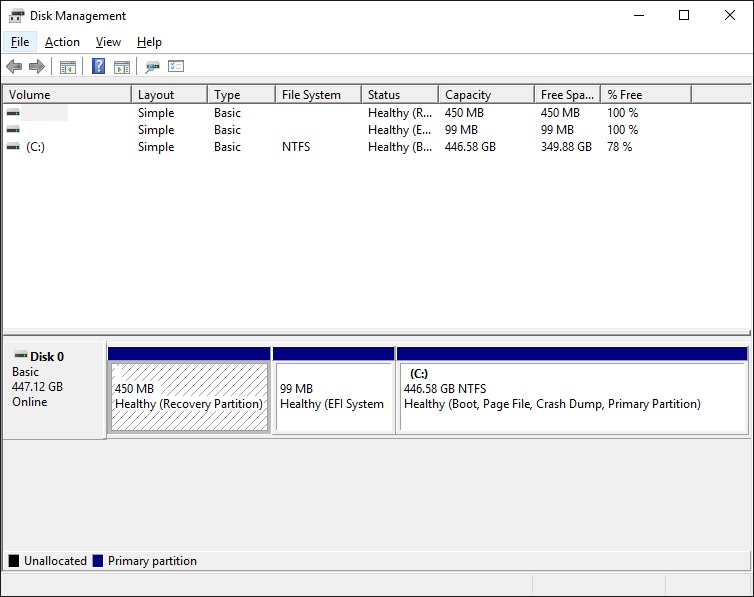This screenshot has height=597, width=754.
Task: Select the 450 MB Recovery Partition block
Action: pyautogui.click(x=189, y=396)
